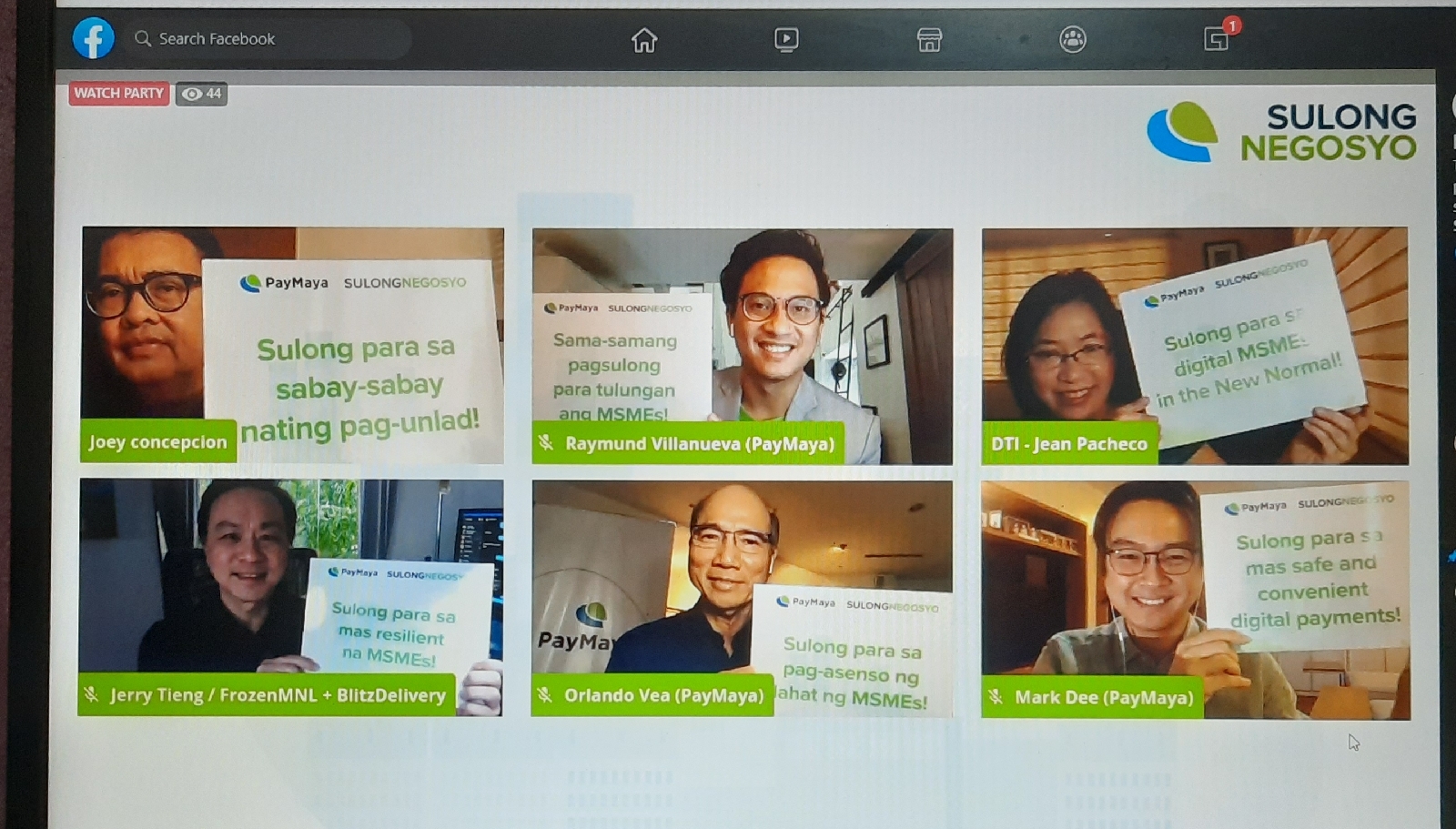Select Jerry Tieng's video tile
The height and width of the screenshot is (829, 1456).
291,597
